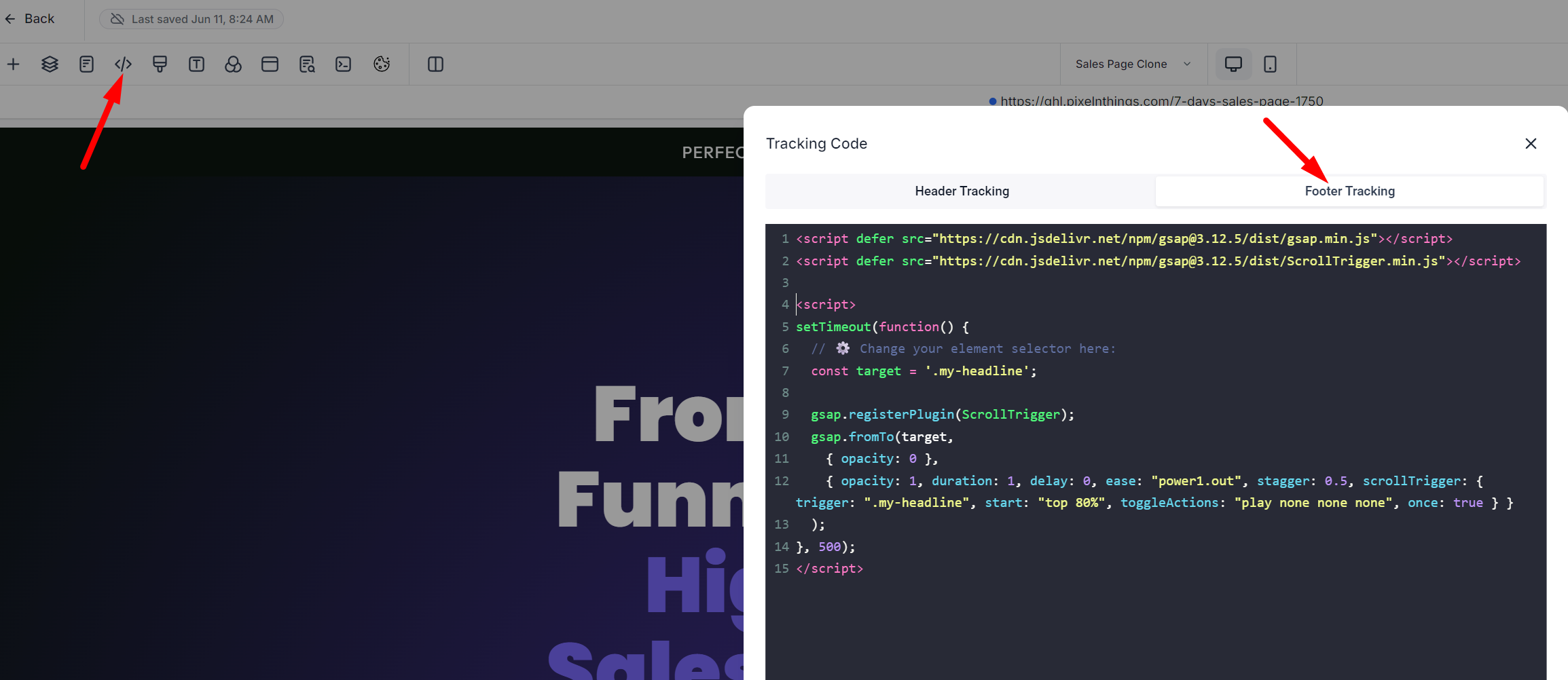
Task: Open the Layers panel icon
Action: tap(50, 64)
